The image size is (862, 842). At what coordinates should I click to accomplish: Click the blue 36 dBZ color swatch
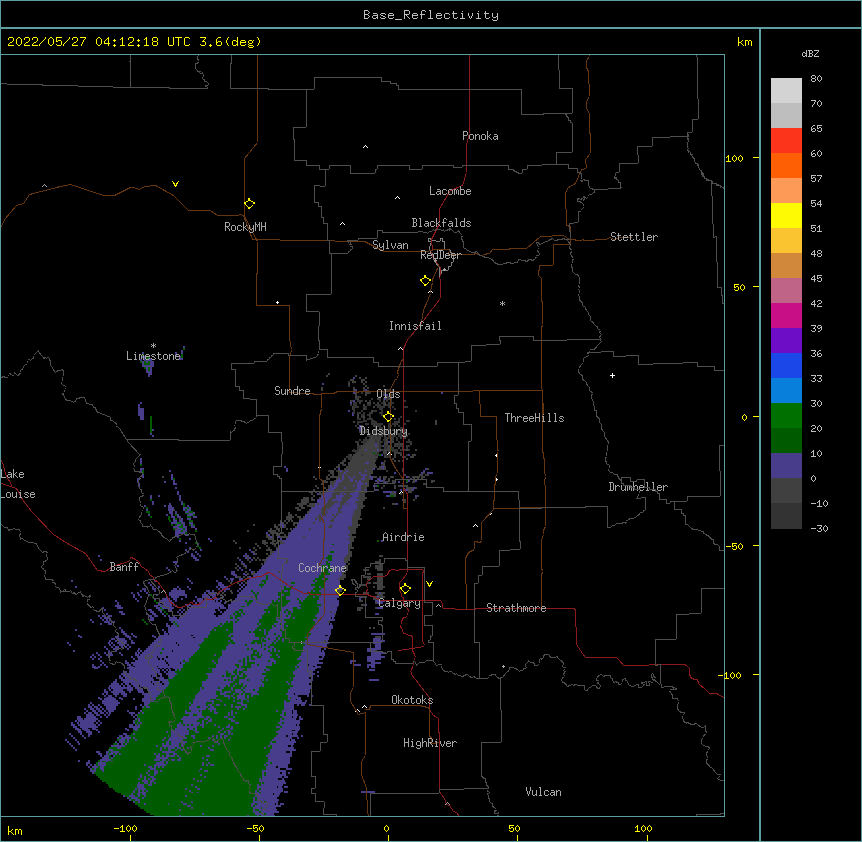tap(786, 365)
